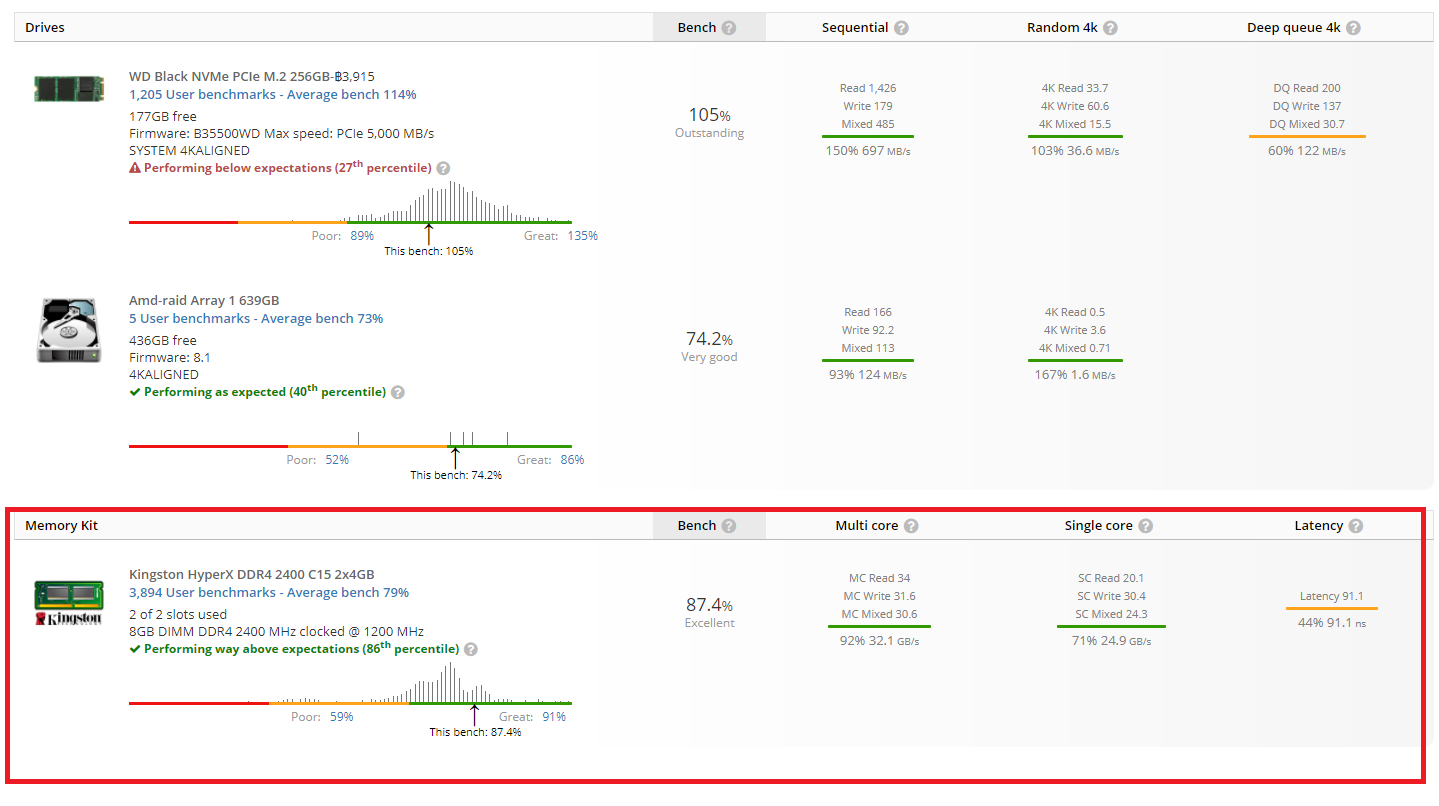Viewport: 1439px width, 806px height.
Task: Click Memory Kit section heading
Action: pos(62,526)
